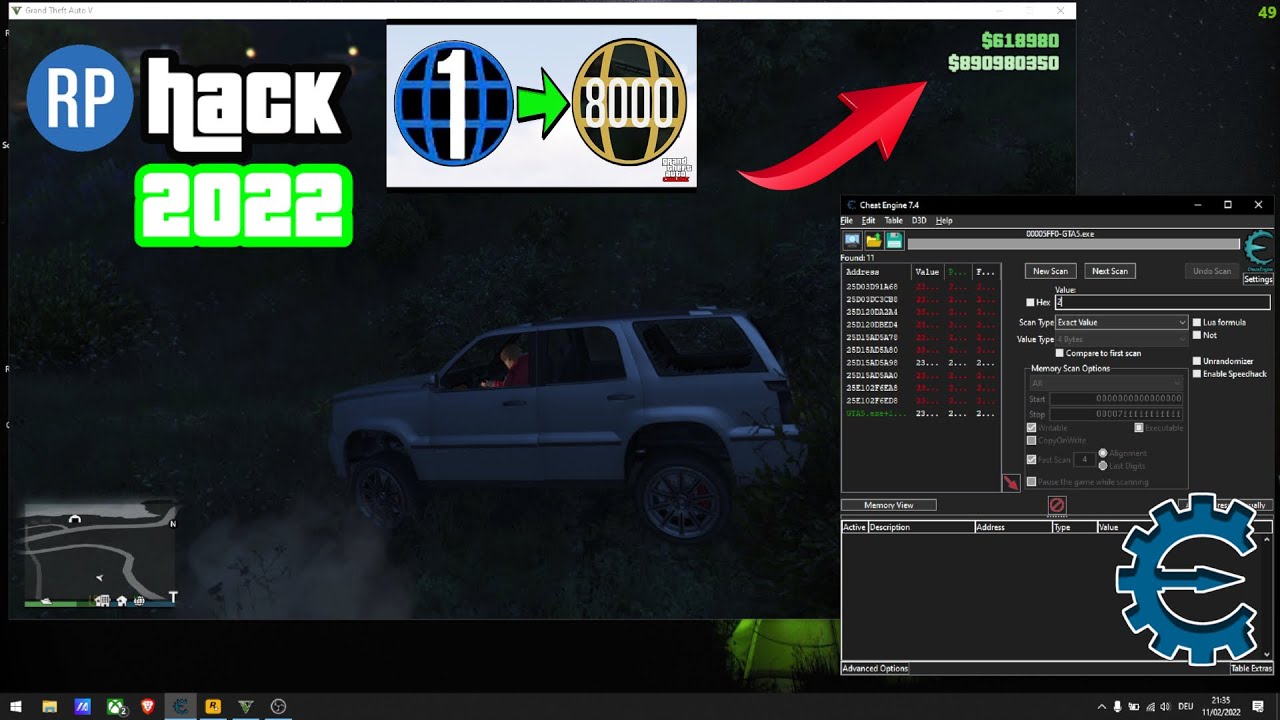Click the New Scan button
Viewport: 1280px width, 720px height.
point(1051,271)
